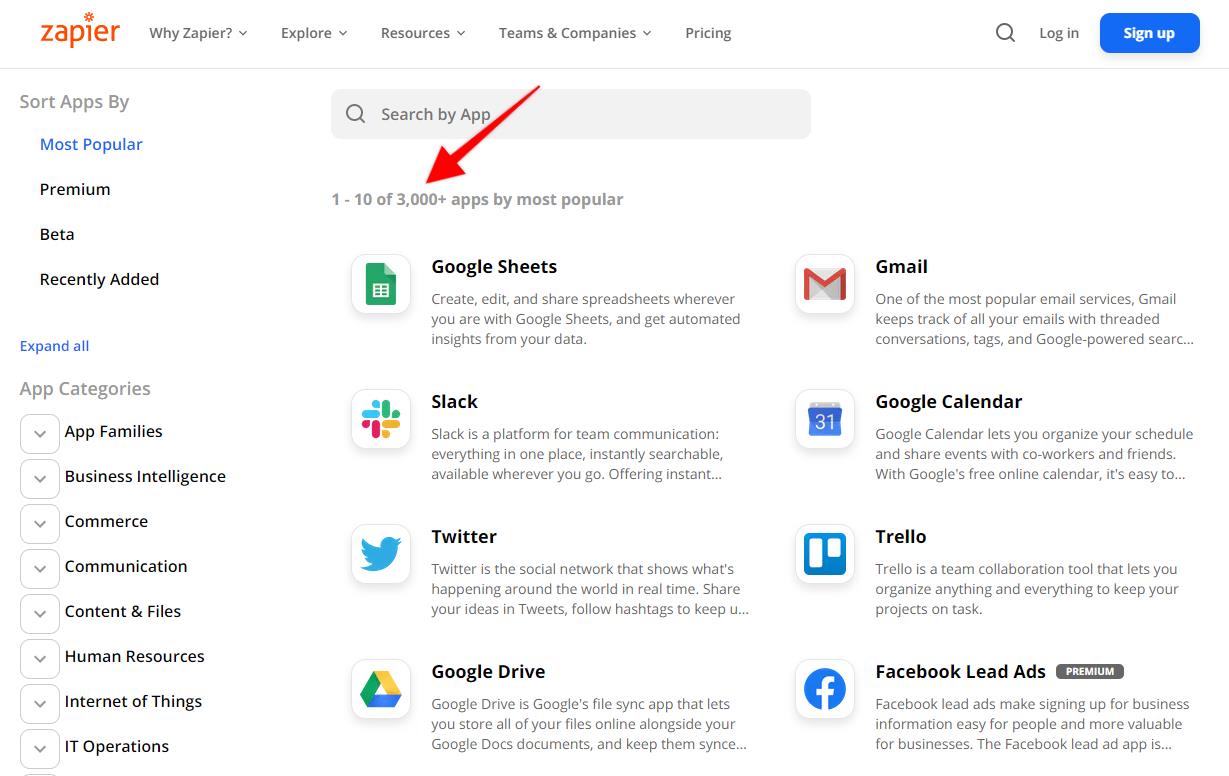Select the App Families category label
The width and height of the screenshot is (1229, 776).
point(114,432)
